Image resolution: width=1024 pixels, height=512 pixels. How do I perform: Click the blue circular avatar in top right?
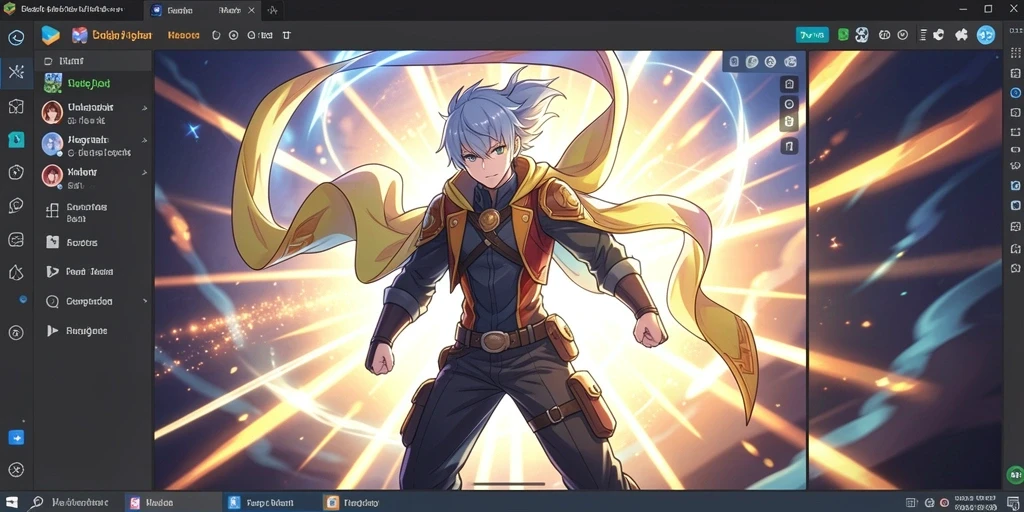click(x=985, y=35)
